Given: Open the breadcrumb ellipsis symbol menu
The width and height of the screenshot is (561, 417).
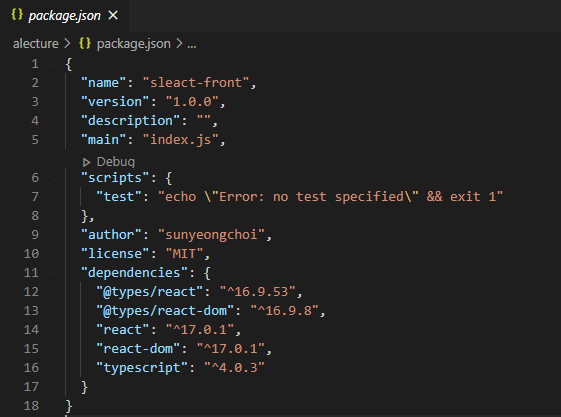Looking at the screenshot, I should [192, 45].
